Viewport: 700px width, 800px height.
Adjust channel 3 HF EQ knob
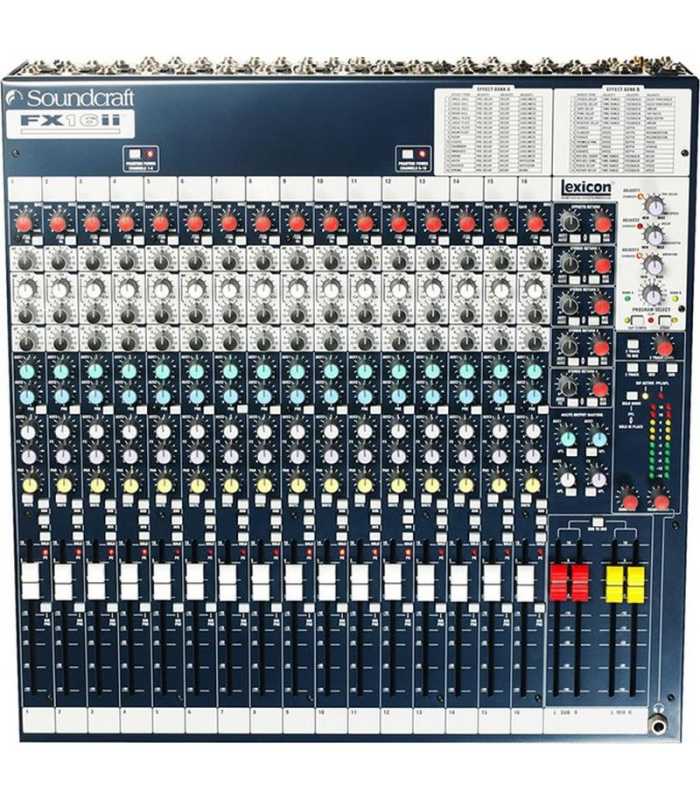[x=93, y=262]
